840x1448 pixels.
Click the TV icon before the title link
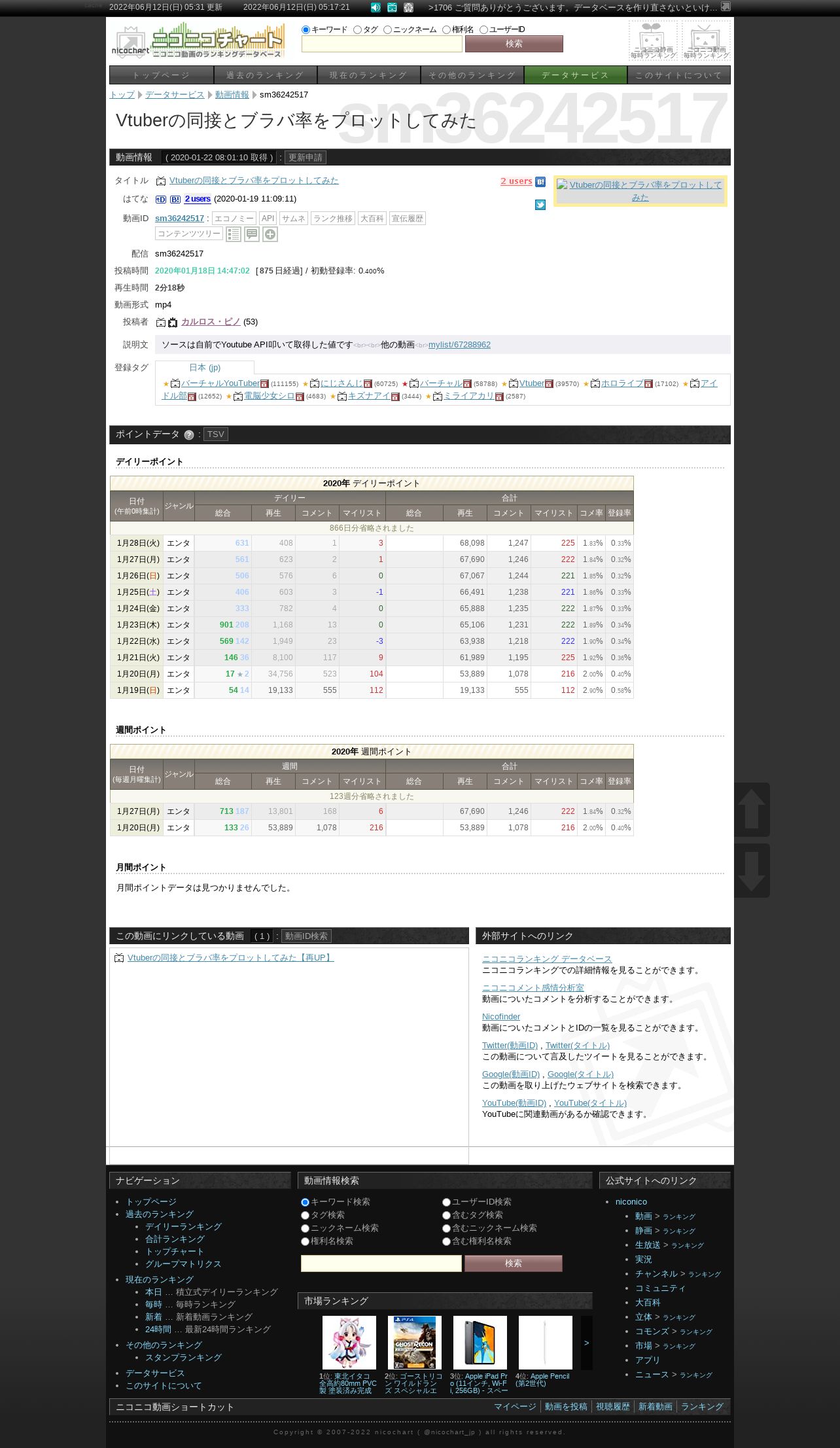tap(161, 181)
